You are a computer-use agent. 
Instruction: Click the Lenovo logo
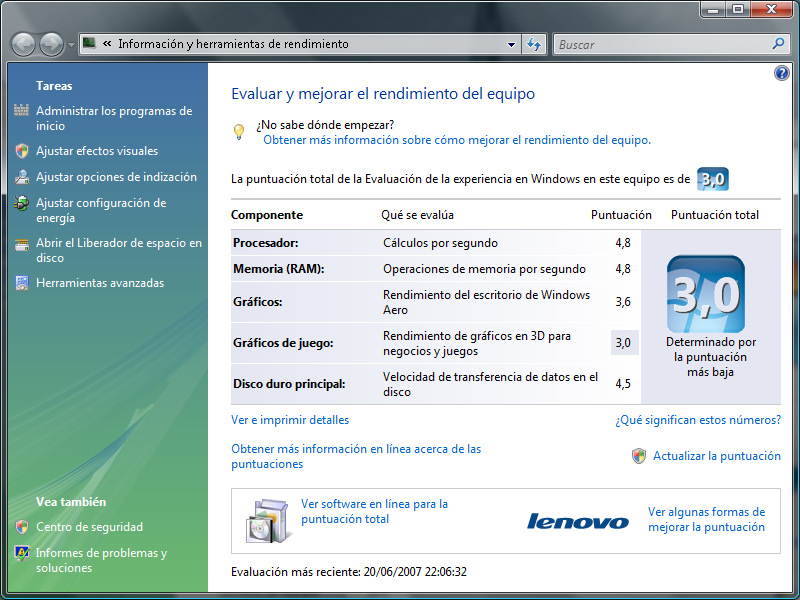578,521
